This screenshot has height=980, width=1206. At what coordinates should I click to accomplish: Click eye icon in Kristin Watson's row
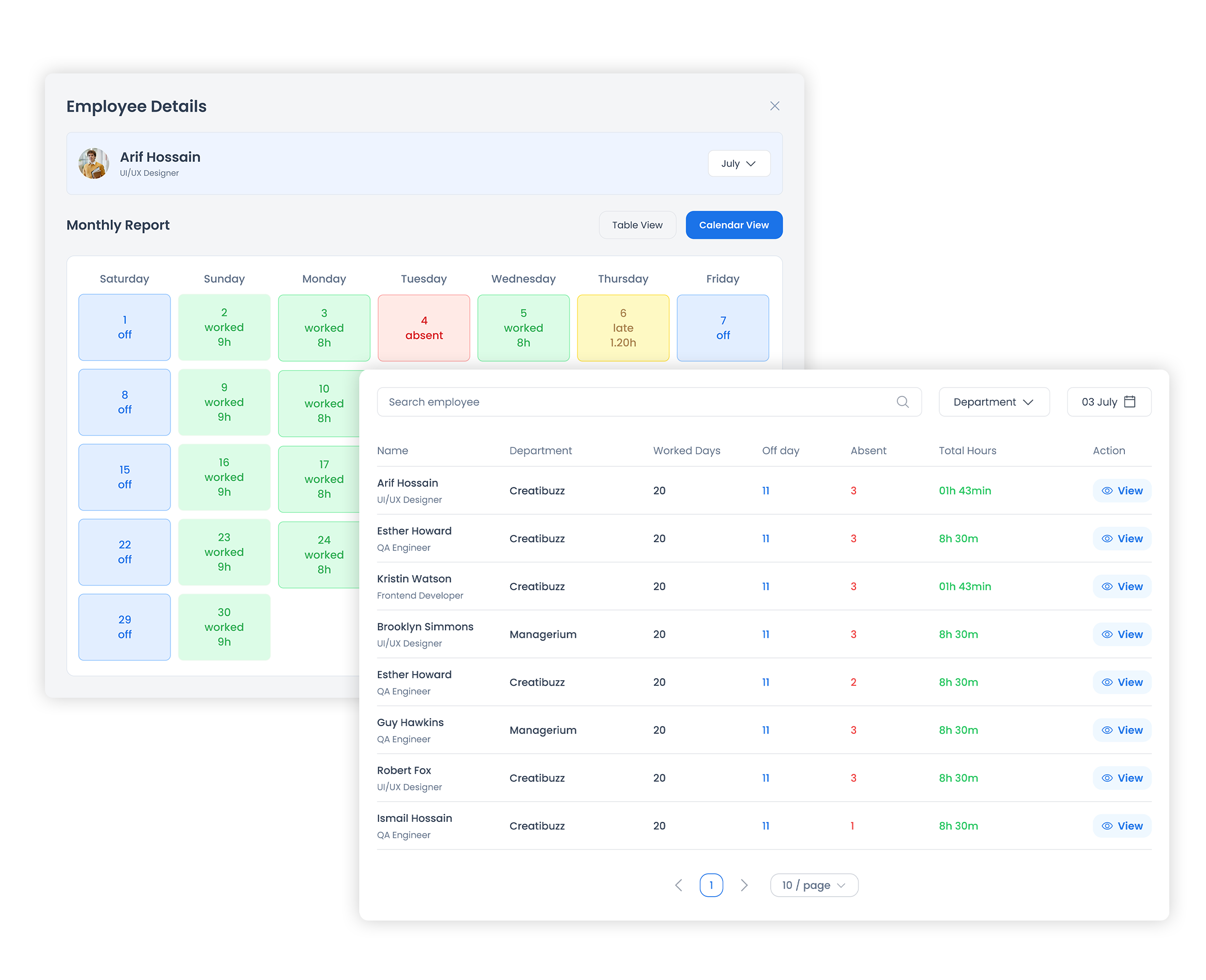(x=1107, y=587)
